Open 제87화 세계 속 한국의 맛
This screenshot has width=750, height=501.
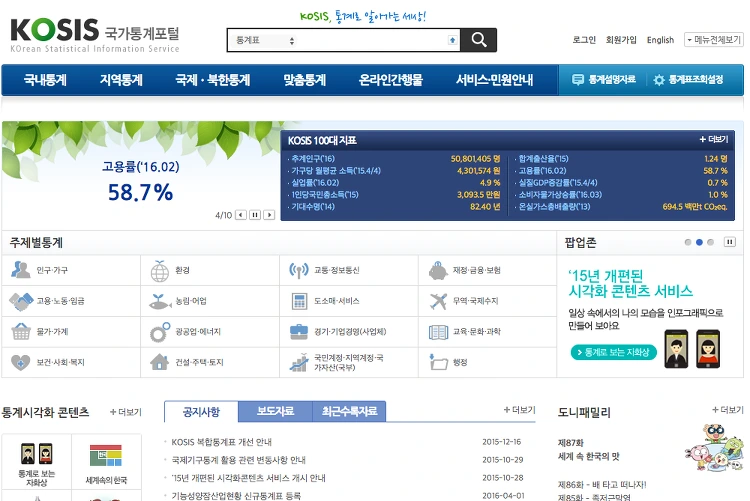[588, 450]
